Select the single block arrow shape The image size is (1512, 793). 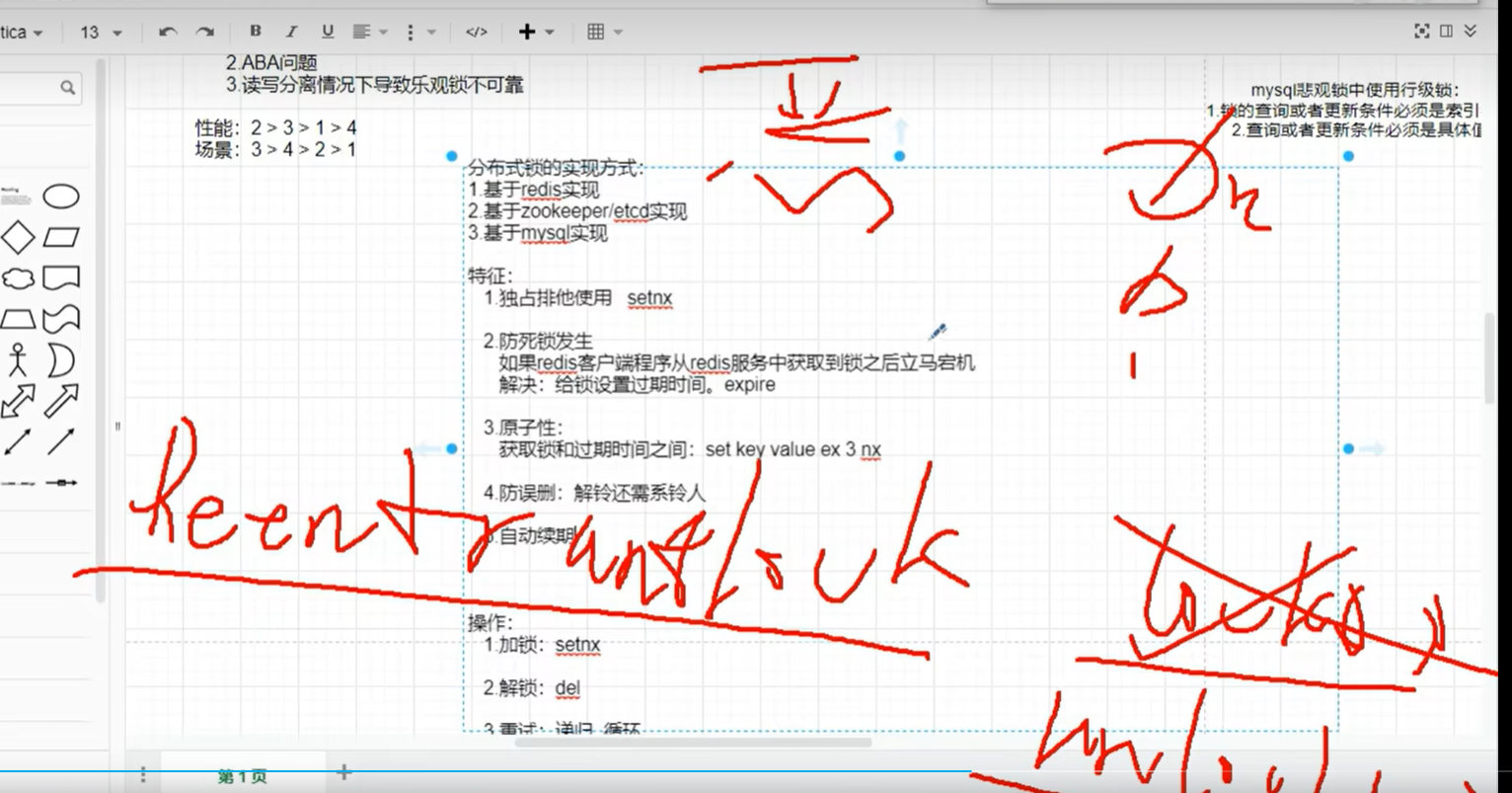tap(60, 402)
